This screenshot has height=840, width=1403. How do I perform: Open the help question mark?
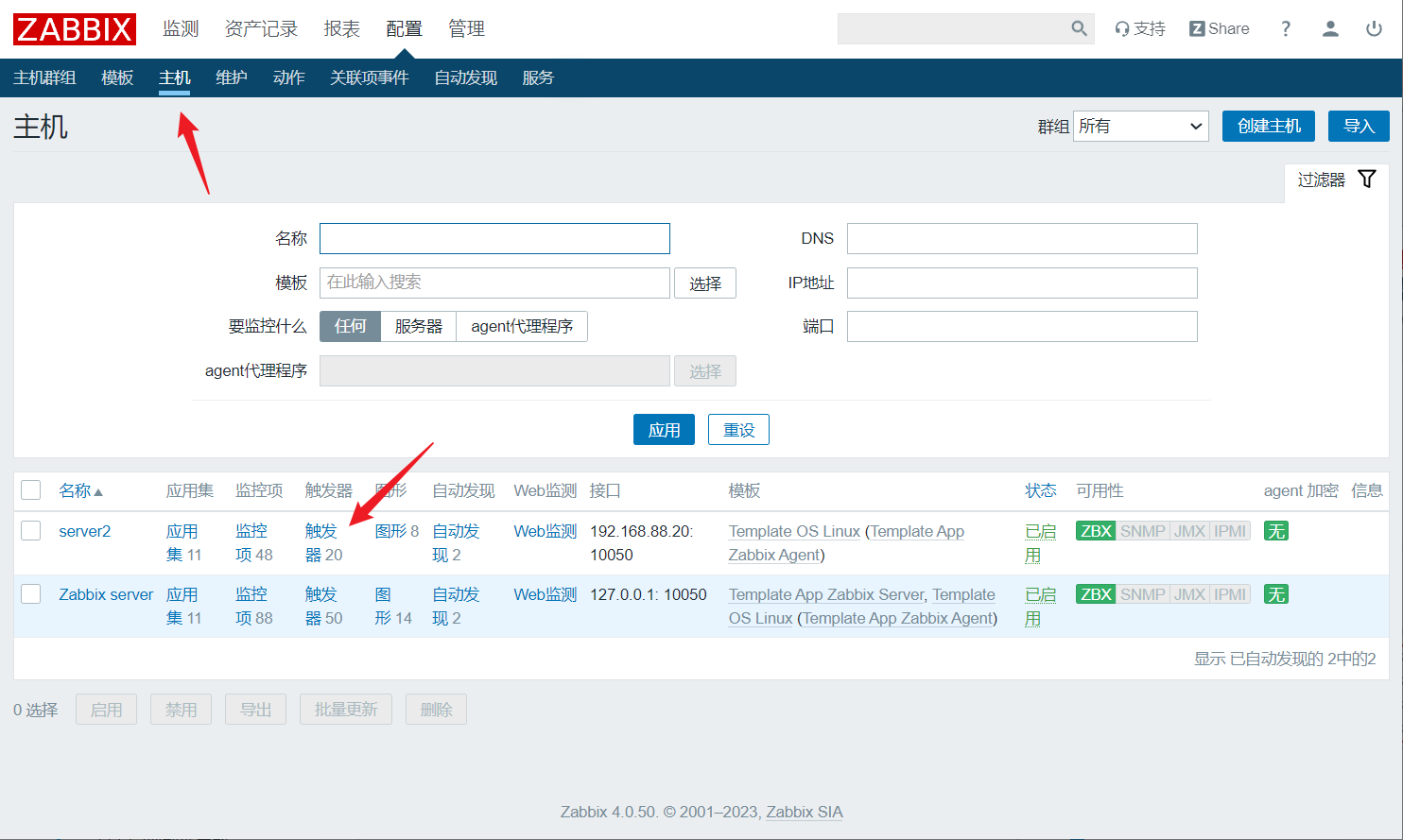tap(1285, 28)
